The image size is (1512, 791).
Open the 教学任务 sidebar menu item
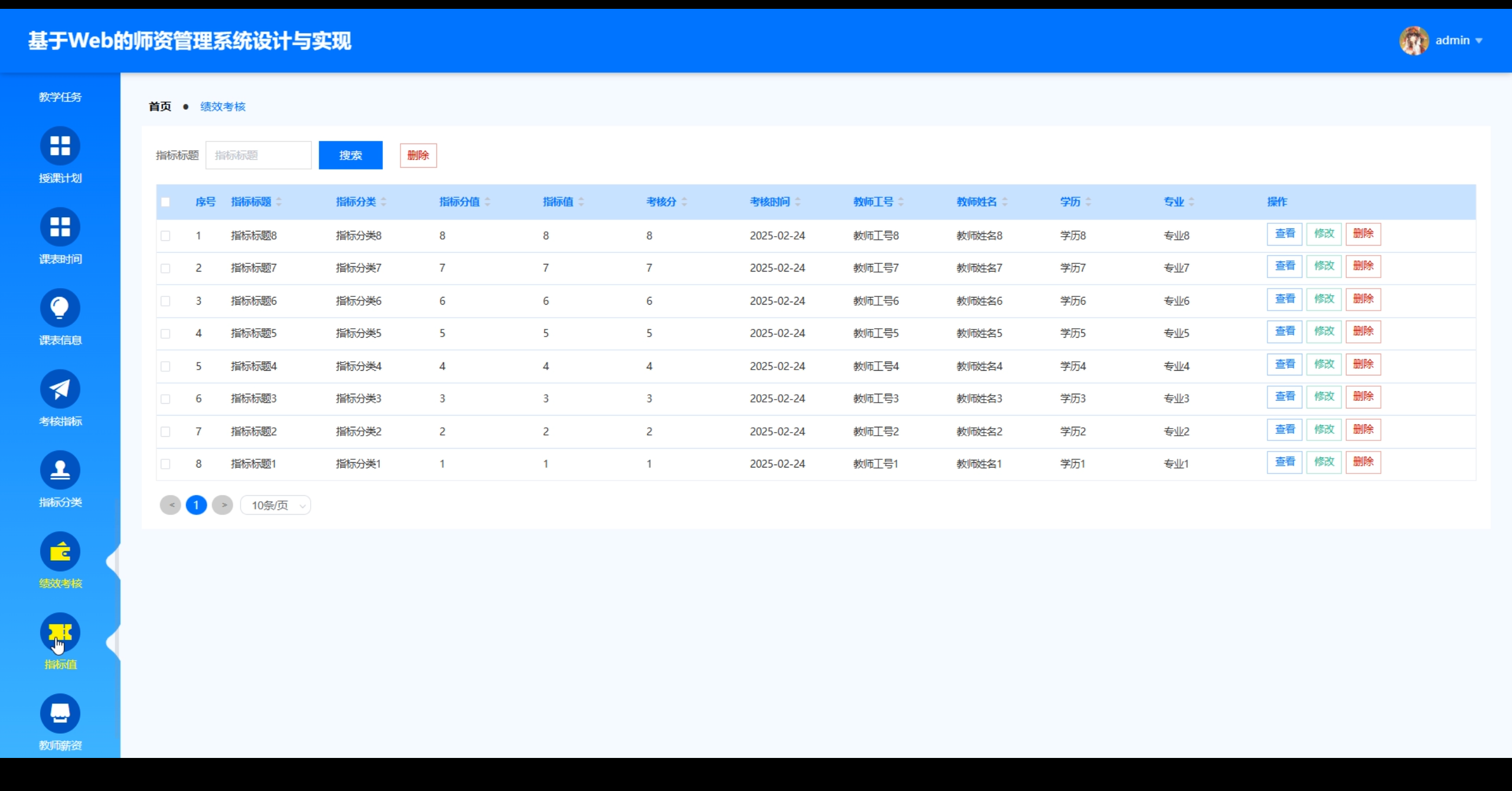60,97
